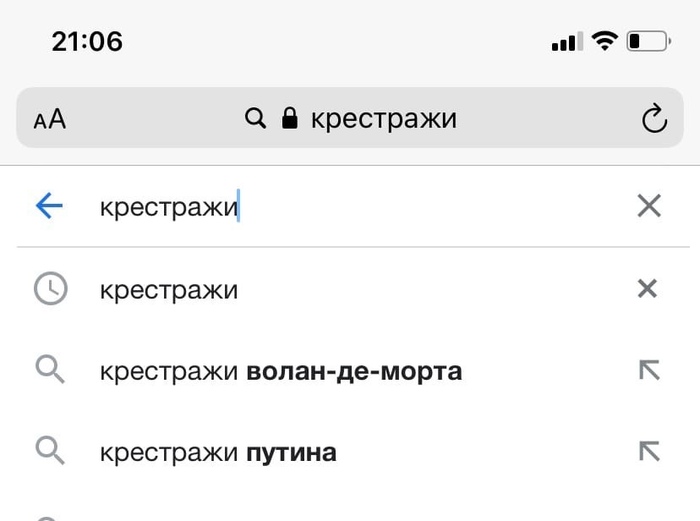Choose suggestion 'крестражи путина'
This screenshot has height=521, width=700.
218,453
